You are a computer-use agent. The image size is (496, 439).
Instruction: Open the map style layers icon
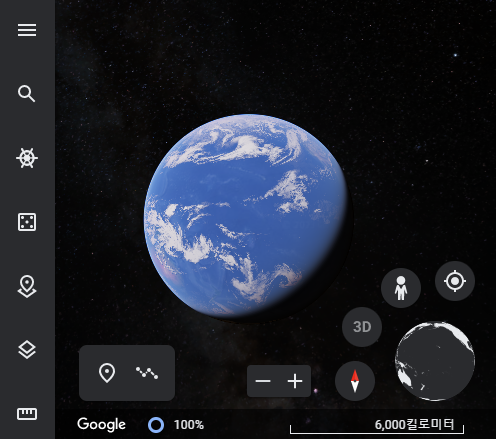27,350
